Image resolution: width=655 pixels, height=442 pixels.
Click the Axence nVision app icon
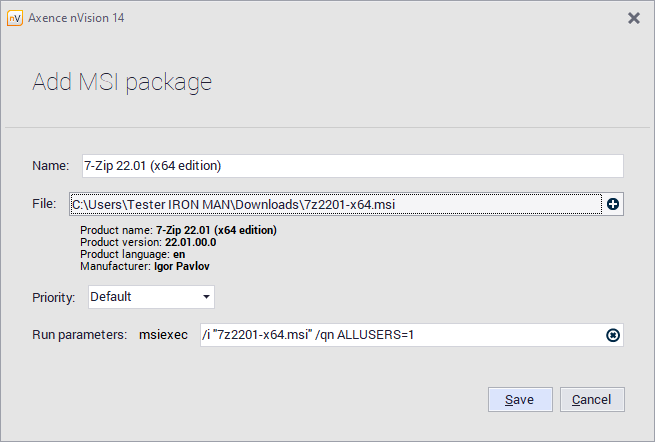[15, 18]
